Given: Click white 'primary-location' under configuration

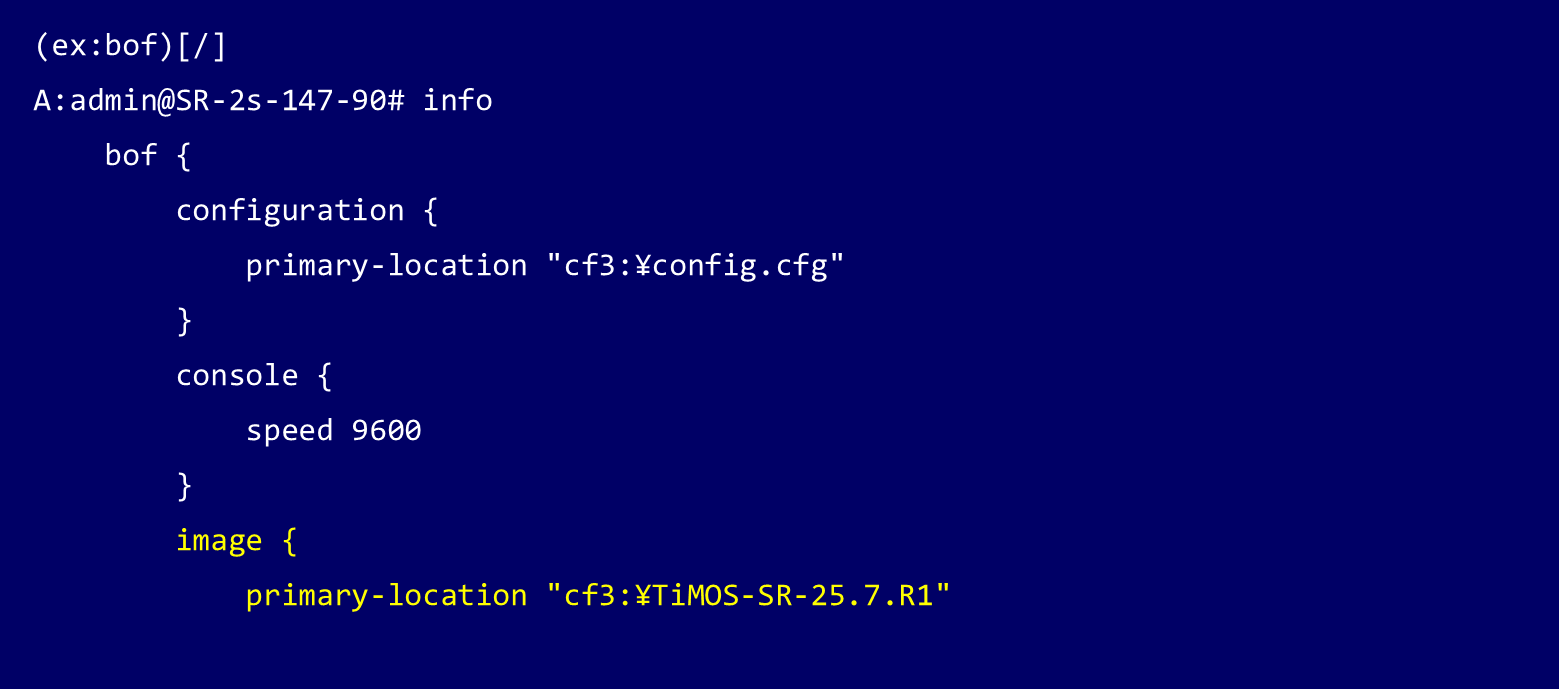Looking at the screenshot, I should click(x=386, y=266).
